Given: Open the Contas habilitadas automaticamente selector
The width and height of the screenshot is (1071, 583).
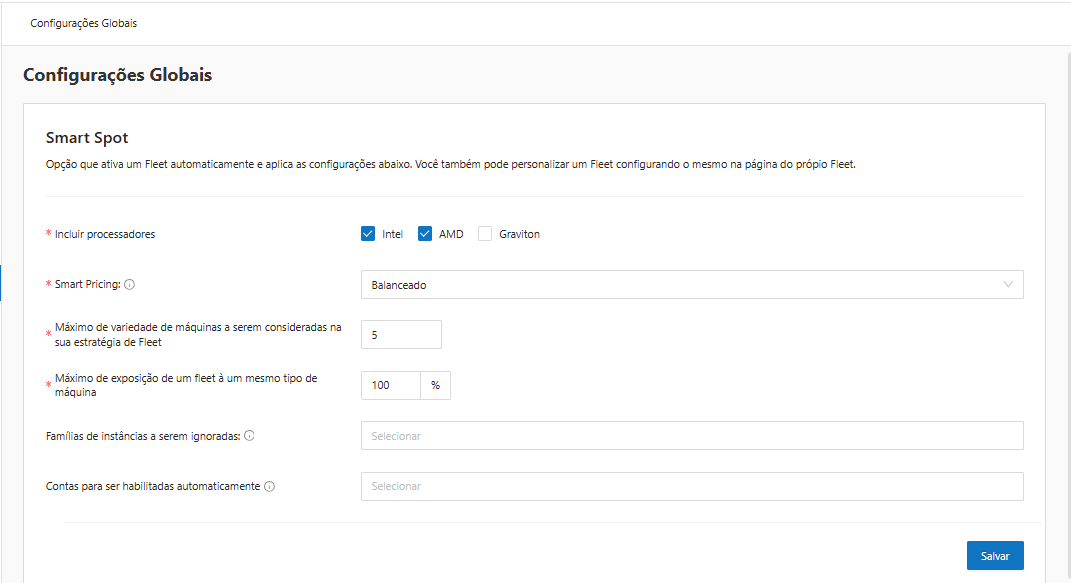Looking at the screenshot, I should click(x=691, y=487).
